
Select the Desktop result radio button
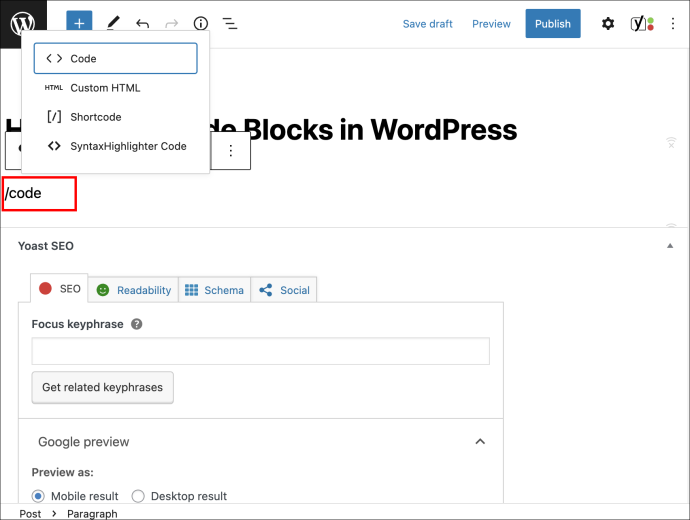click(138, 496)
